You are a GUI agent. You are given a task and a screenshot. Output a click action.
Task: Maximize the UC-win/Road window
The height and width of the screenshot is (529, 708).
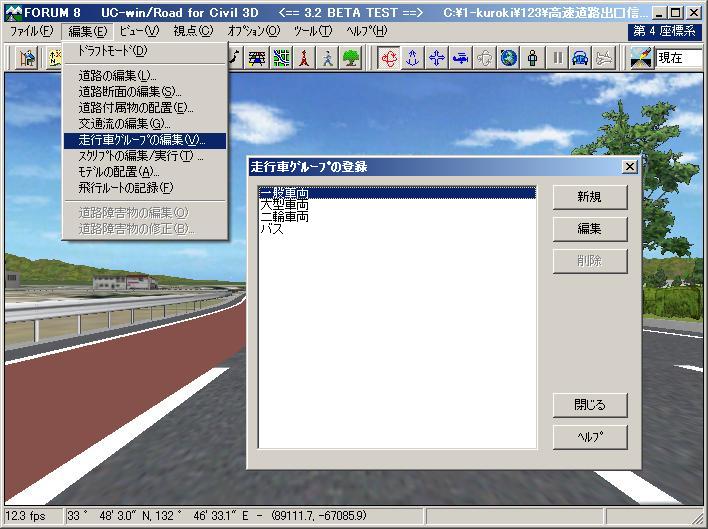[x=675, y=13]
